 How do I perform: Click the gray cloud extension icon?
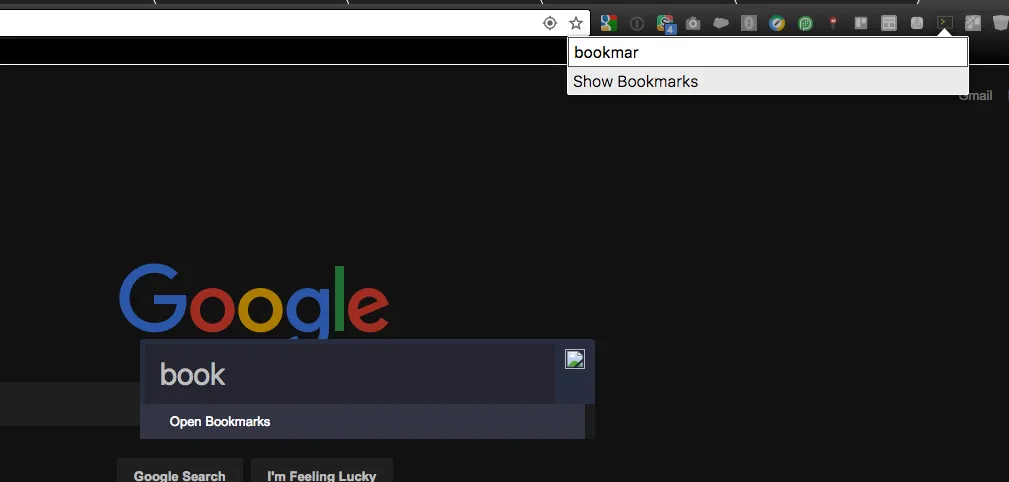(721, 24)
